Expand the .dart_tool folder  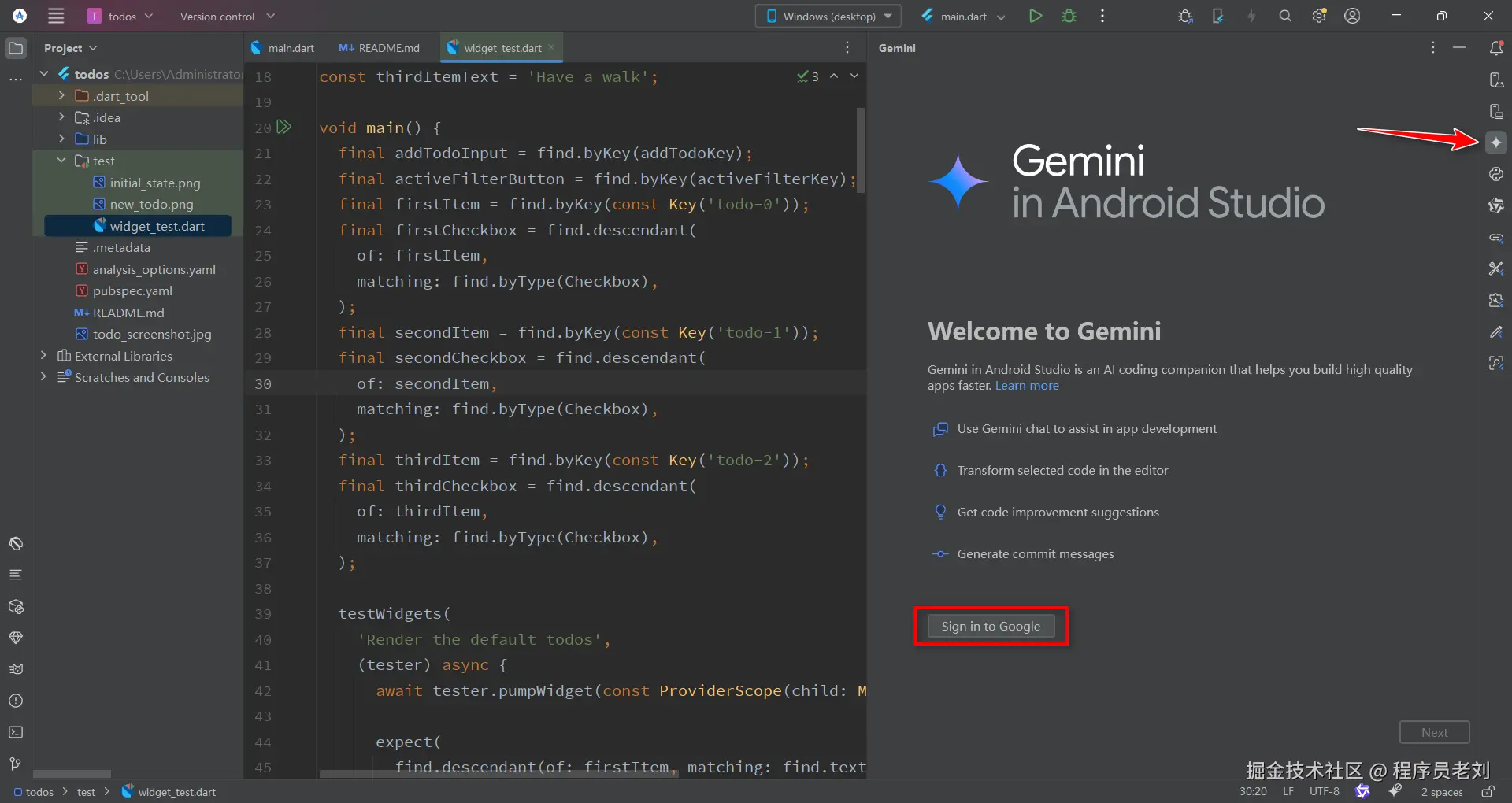61,96
